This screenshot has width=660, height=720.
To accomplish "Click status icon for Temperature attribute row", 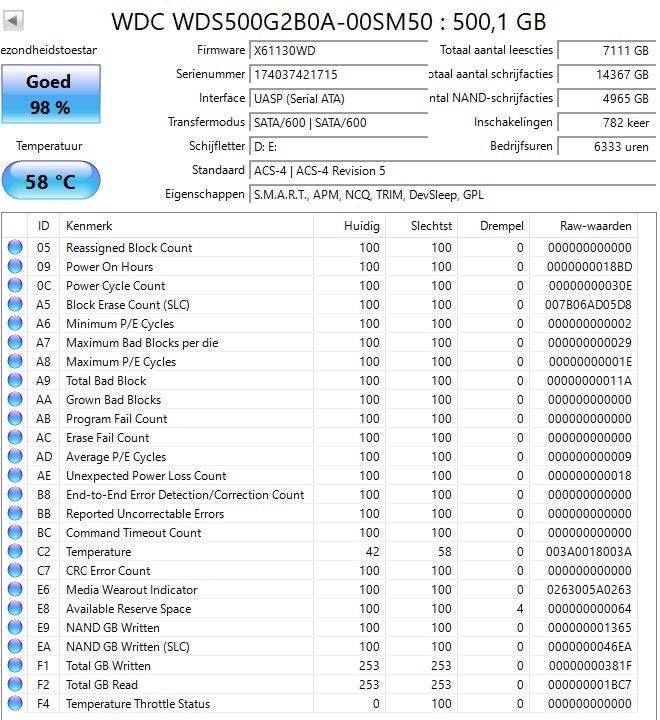I will tap(15, 551).
